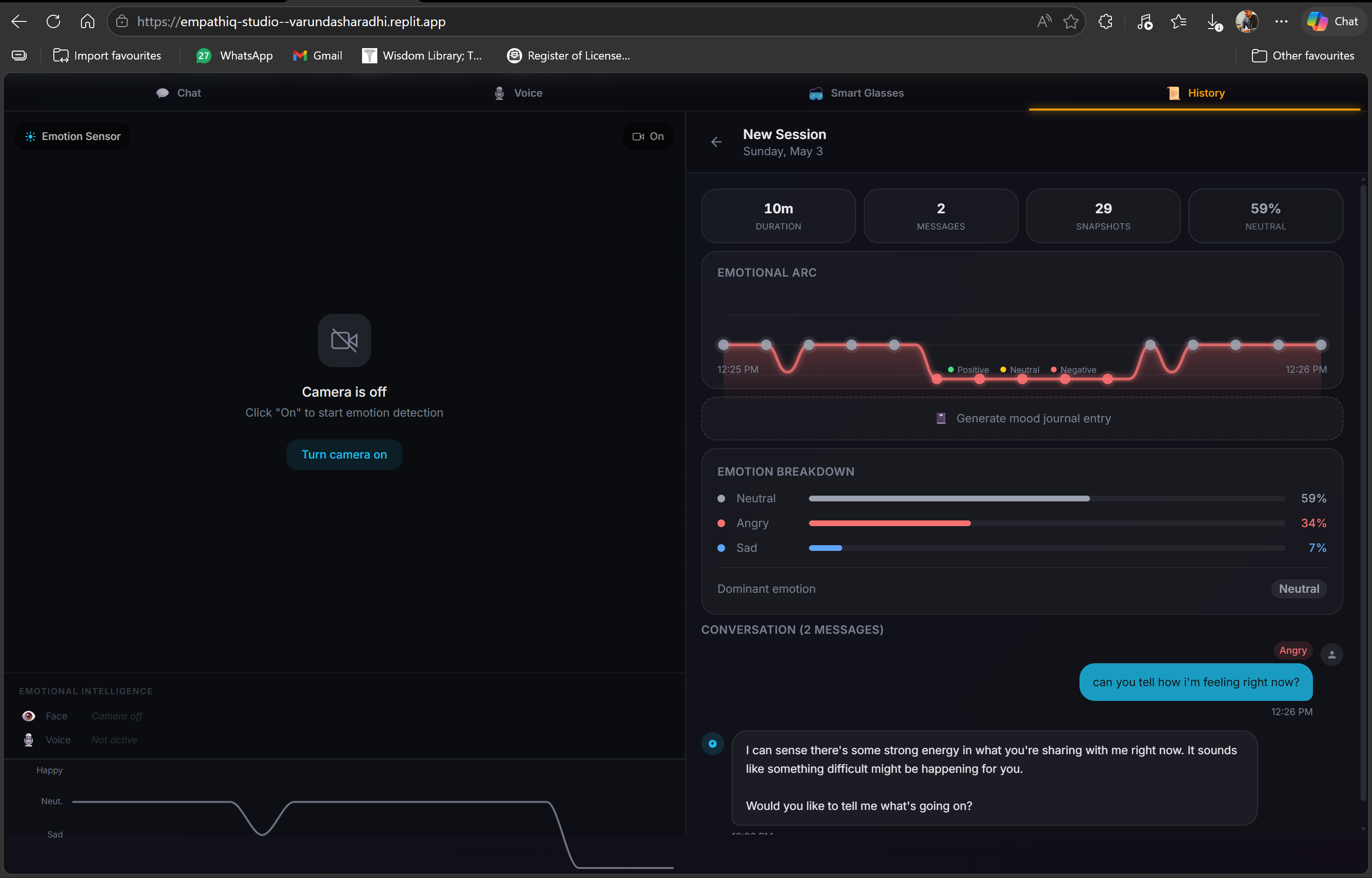Click the Face eye icon

(28, 716)
